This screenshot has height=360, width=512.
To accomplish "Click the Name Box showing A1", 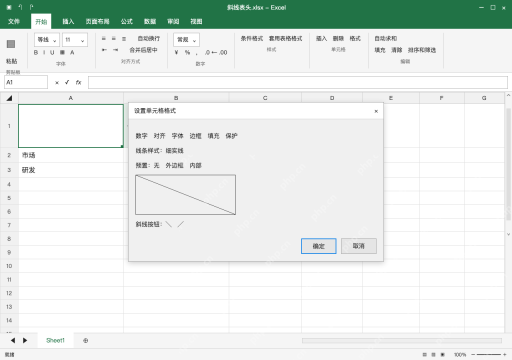I will 26,82.
